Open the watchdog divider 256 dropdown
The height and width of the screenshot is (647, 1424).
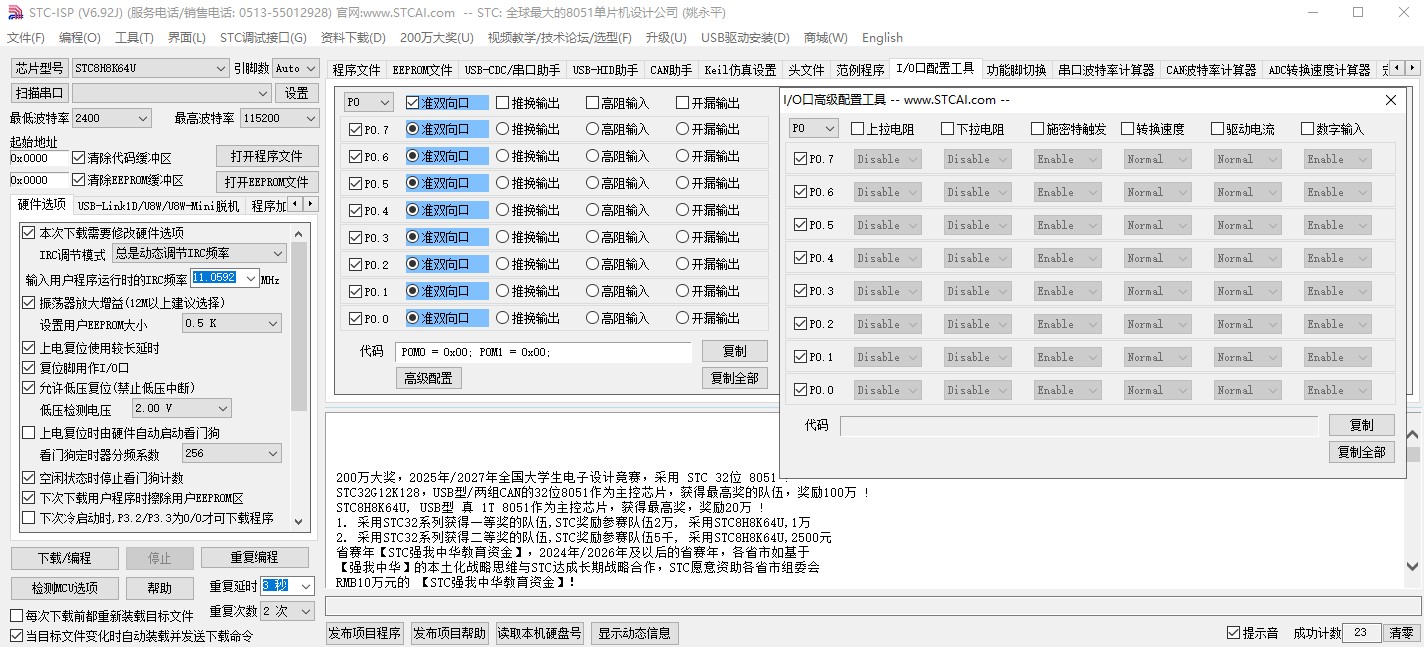[x=232, y=454]
